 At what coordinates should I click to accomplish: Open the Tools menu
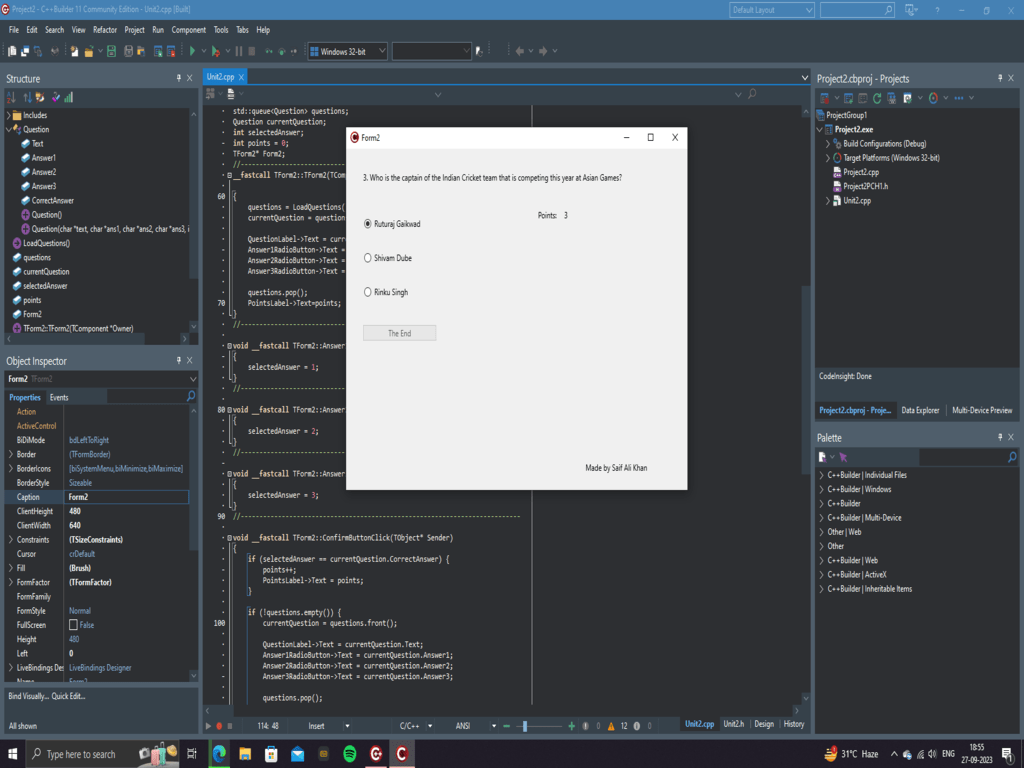[x=221, y=30]
